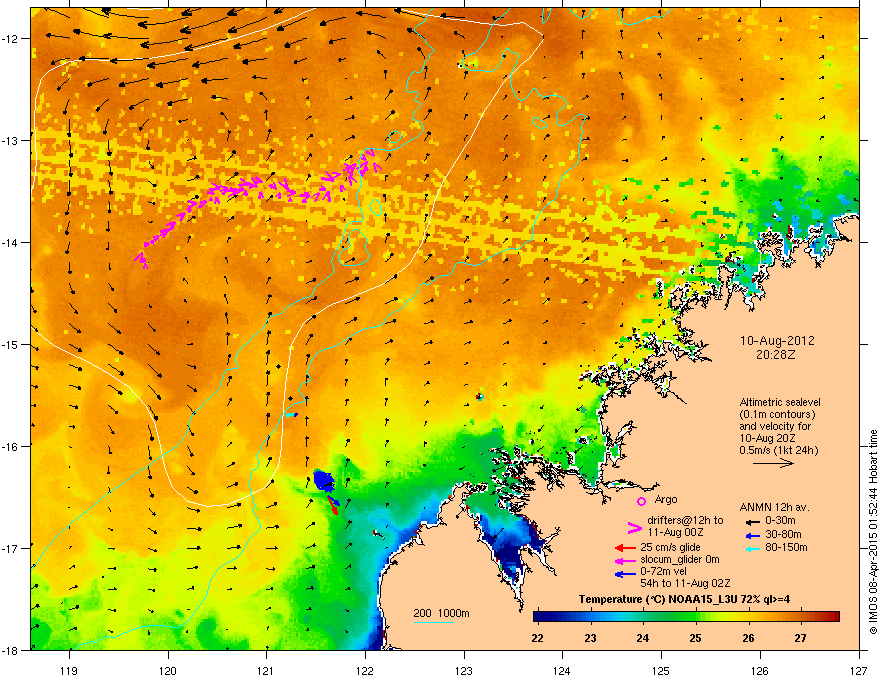Image resolution: width=880 pixels, height=680 pixels.
Task: Click the time label 20:28Z
Action: [776, 355]
